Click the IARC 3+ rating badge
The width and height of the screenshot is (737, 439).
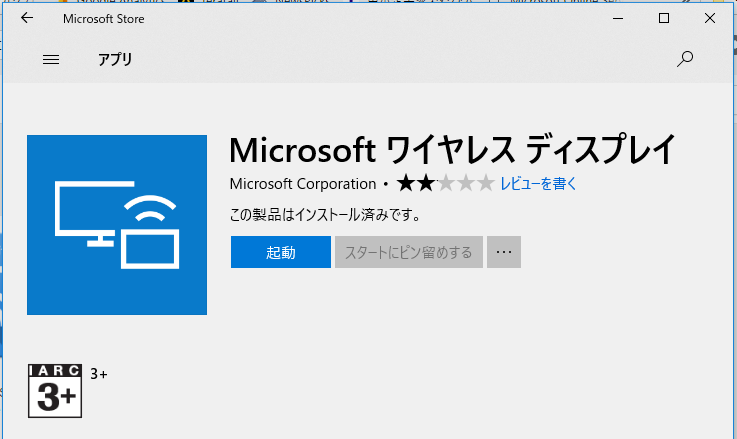tap(55, 391)
